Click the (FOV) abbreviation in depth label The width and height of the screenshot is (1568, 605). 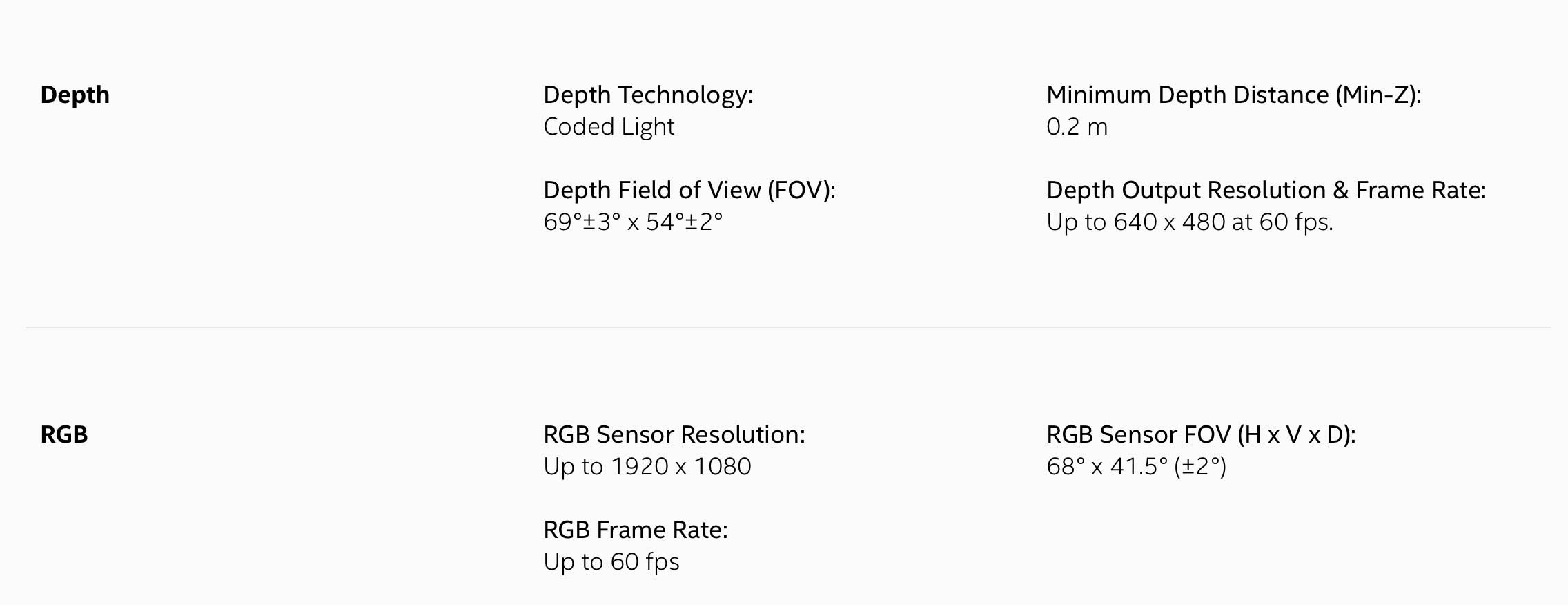click(801, 190)
